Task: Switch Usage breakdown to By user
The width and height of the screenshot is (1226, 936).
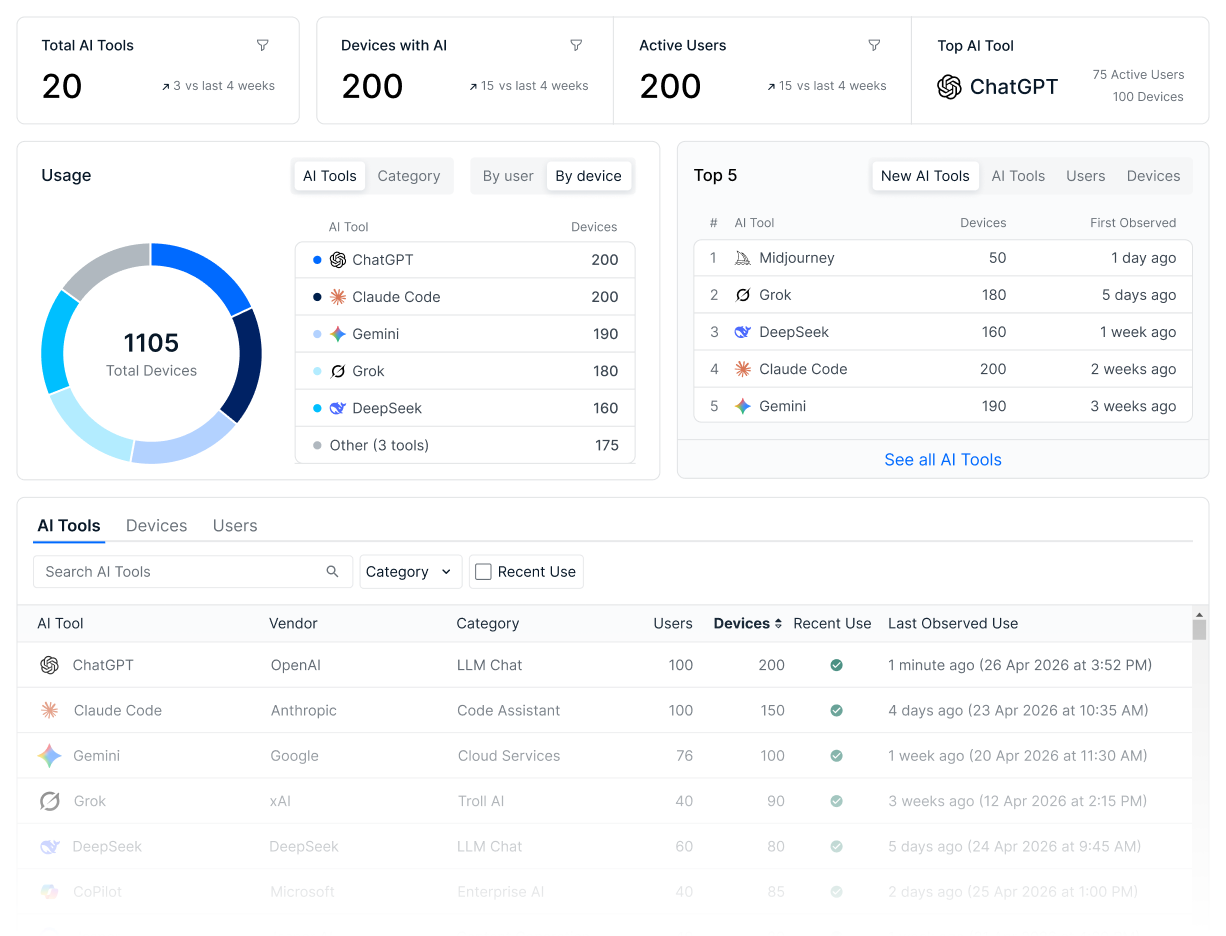Action: point(508,176)
